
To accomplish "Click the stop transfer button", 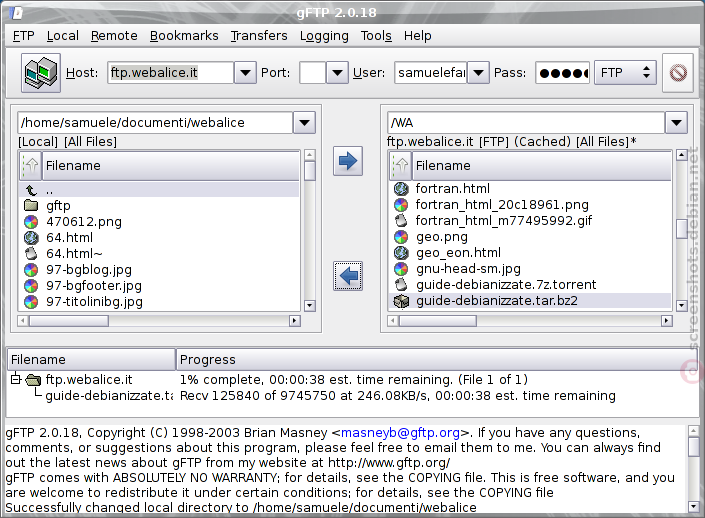I will point(678,73).
